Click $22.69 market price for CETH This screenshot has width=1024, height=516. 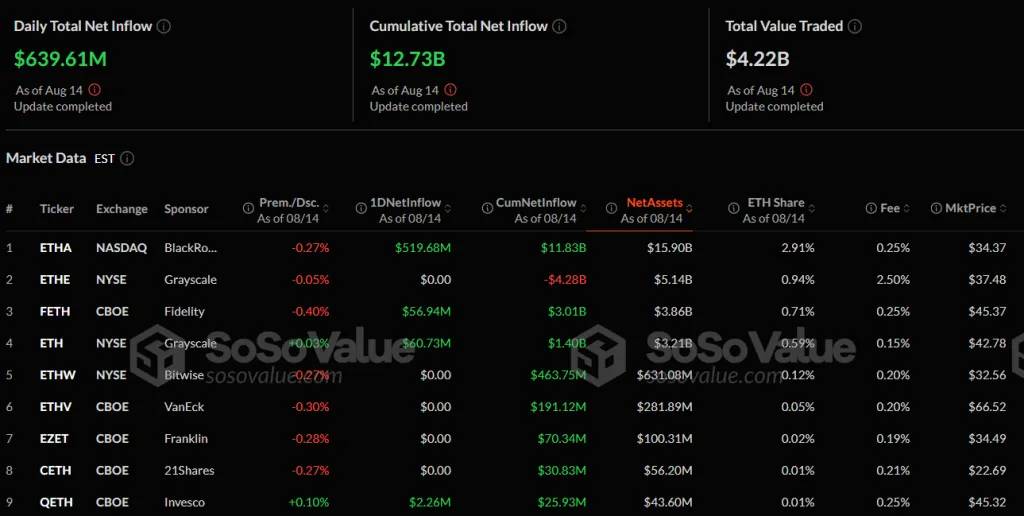pyautogui.click(x=987, y=470)
